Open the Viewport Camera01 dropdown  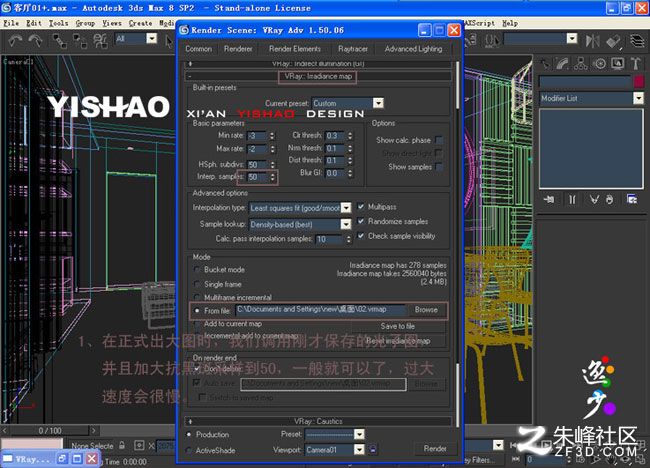[x=359, y=449]
